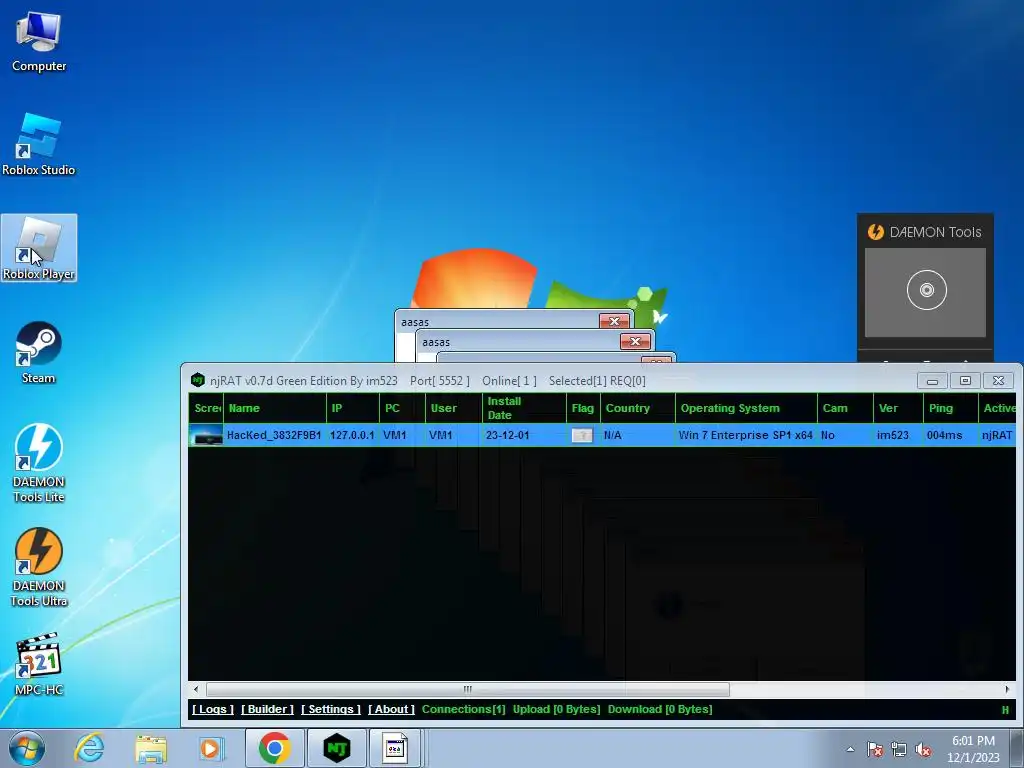This screenshot has width=1024, height=768.
Task: Open the Logs tab in njRAT
Action: click(x=213, y=709)
